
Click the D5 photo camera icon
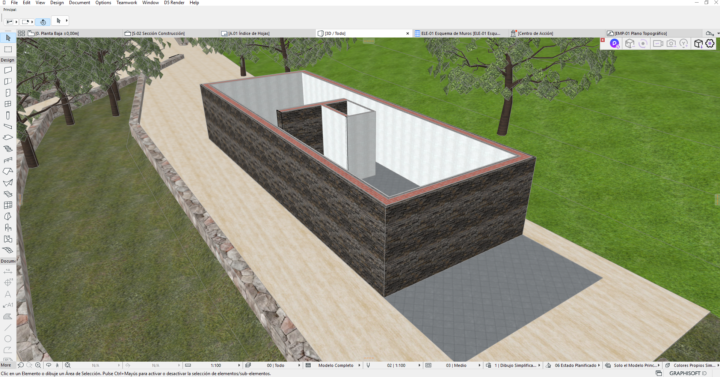(671, 43)
